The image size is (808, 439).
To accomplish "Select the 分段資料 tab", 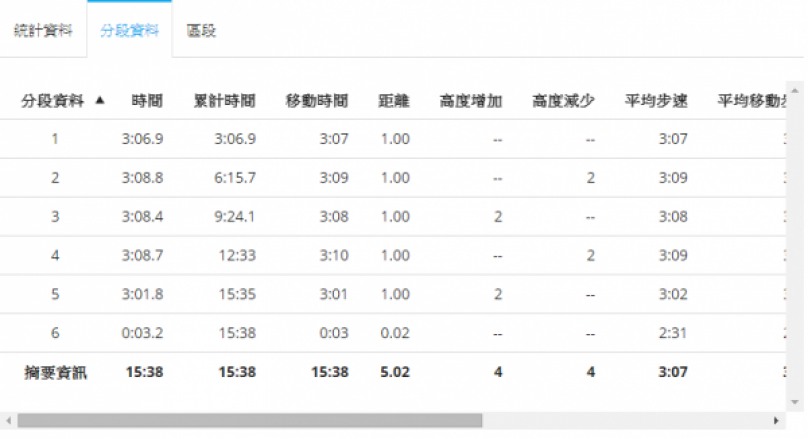I will tap(129, 30).
